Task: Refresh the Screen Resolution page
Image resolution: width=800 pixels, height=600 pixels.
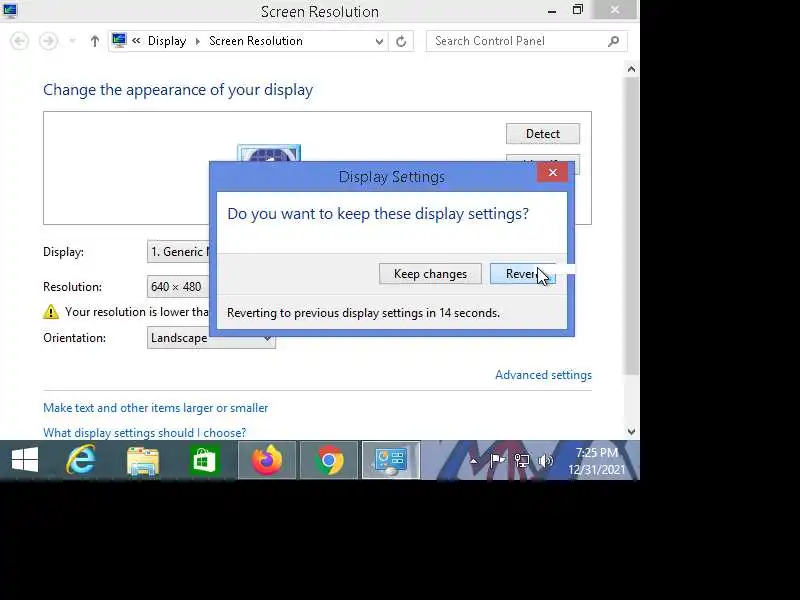Action: 401,41
